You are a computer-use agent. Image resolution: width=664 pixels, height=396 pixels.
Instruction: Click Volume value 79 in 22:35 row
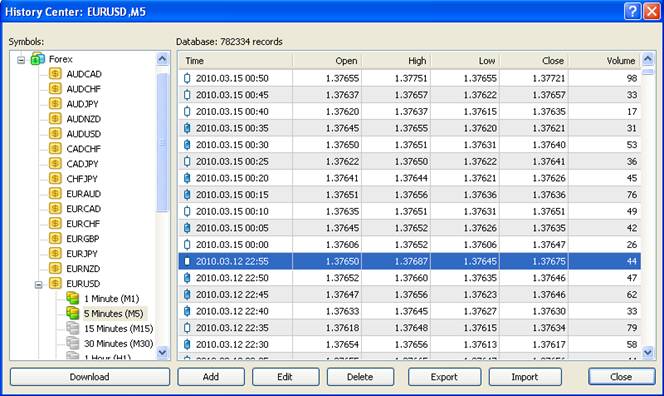[632, 328]
